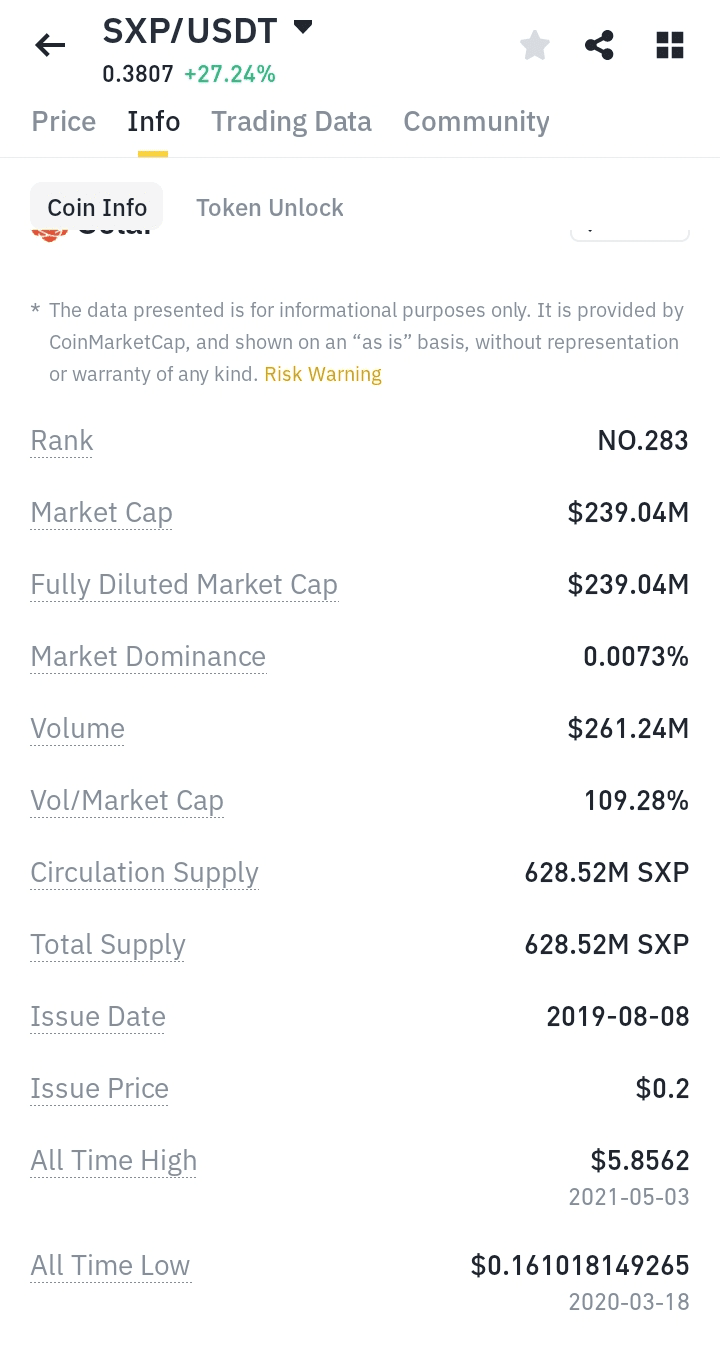Select the Coin Info sub-tab

click(x=97, y=208)
